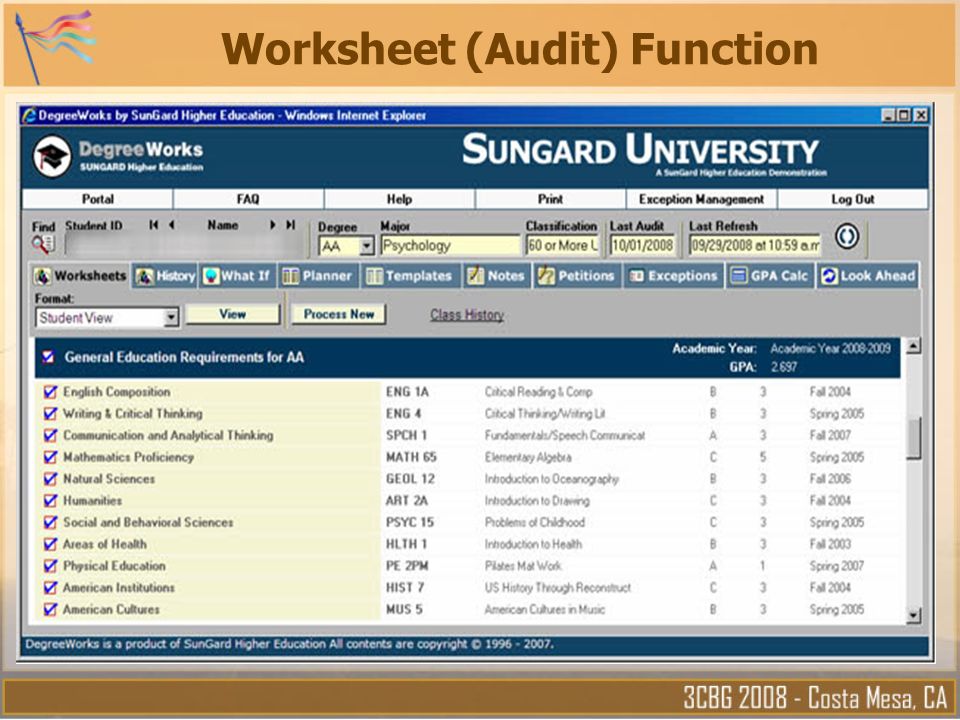Click the Major field showing Psychology
Screen dimensions: 960x720
click(450, 246)
